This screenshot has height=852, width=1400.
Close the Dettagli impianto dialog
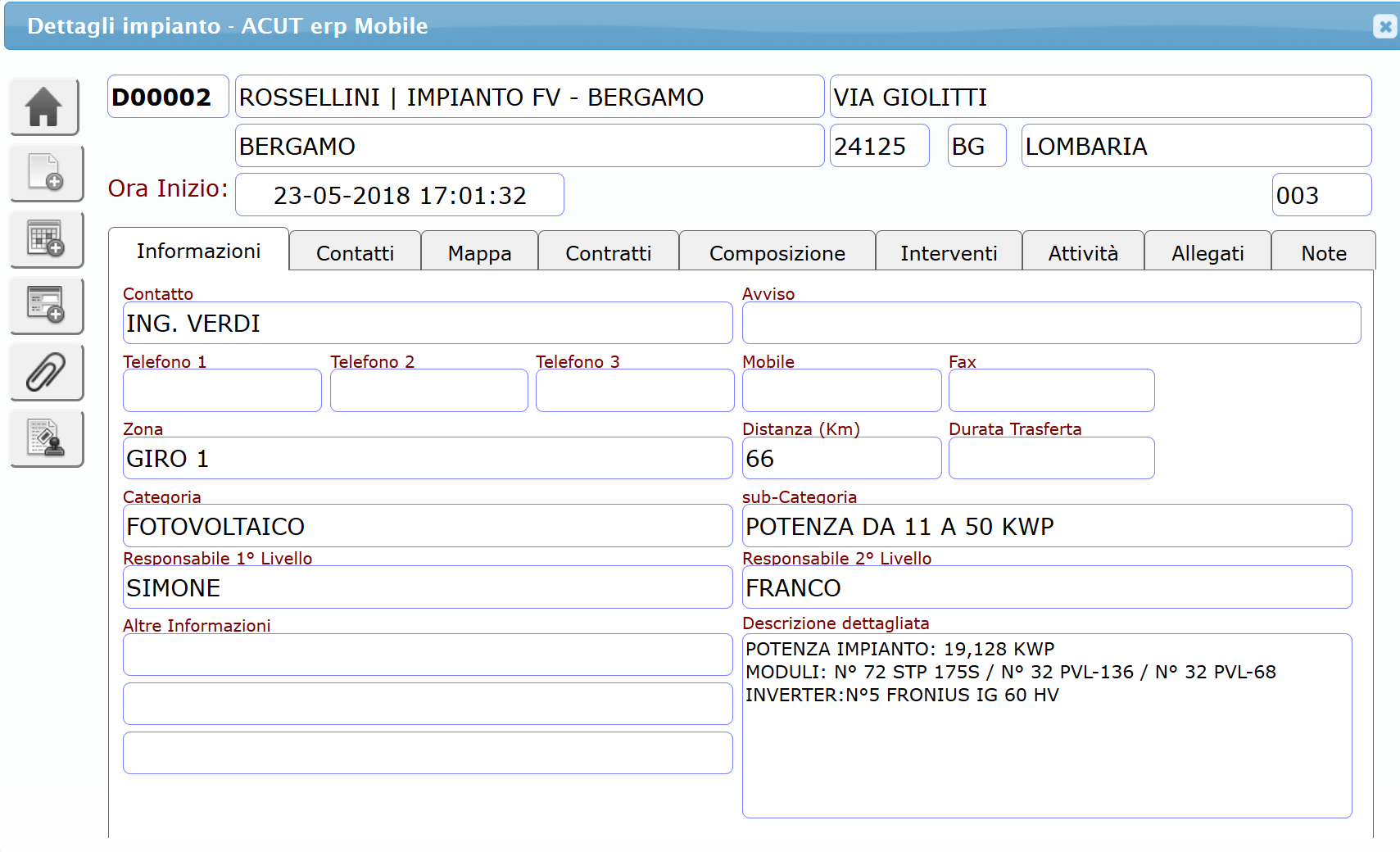click(x=1384, y=26)
